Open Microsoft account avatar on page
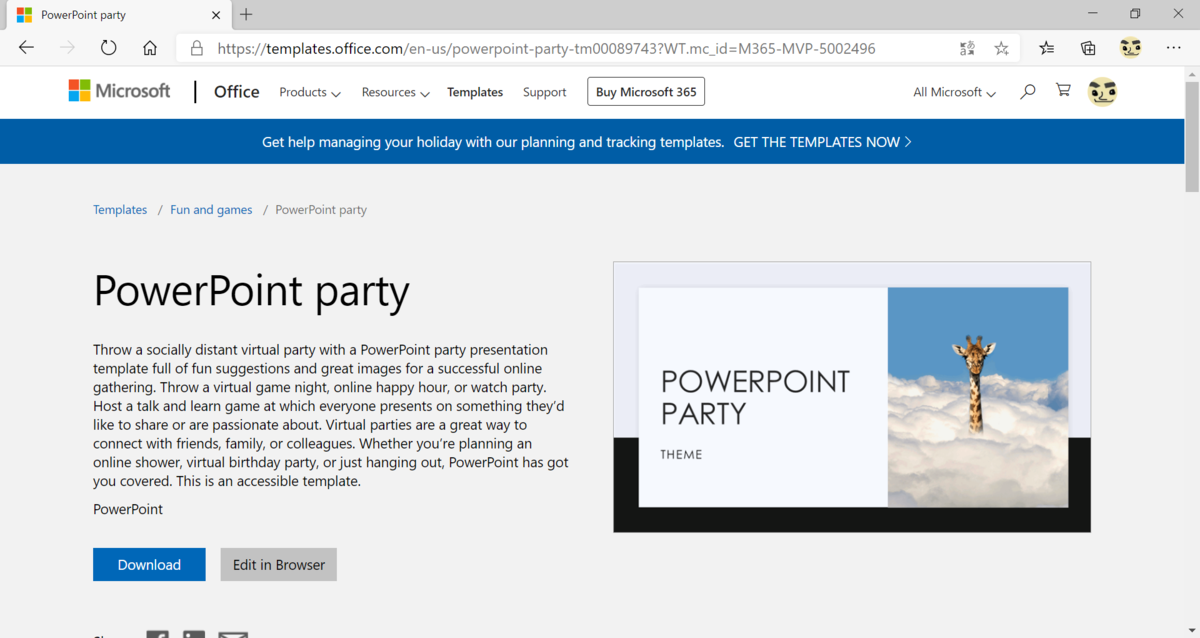 coord(1102,92)
